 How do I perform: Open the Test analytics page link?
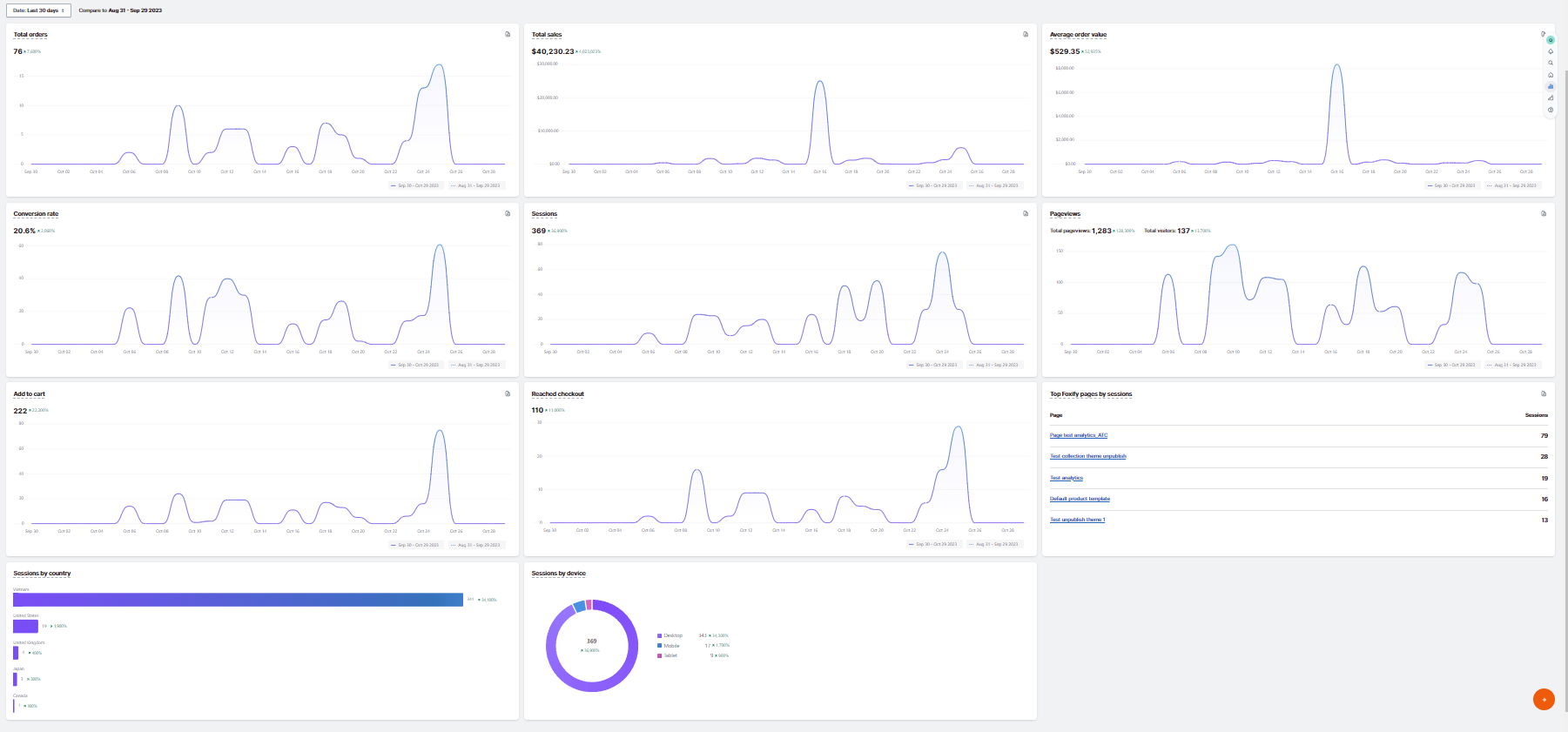click(x=1067, y=478)
